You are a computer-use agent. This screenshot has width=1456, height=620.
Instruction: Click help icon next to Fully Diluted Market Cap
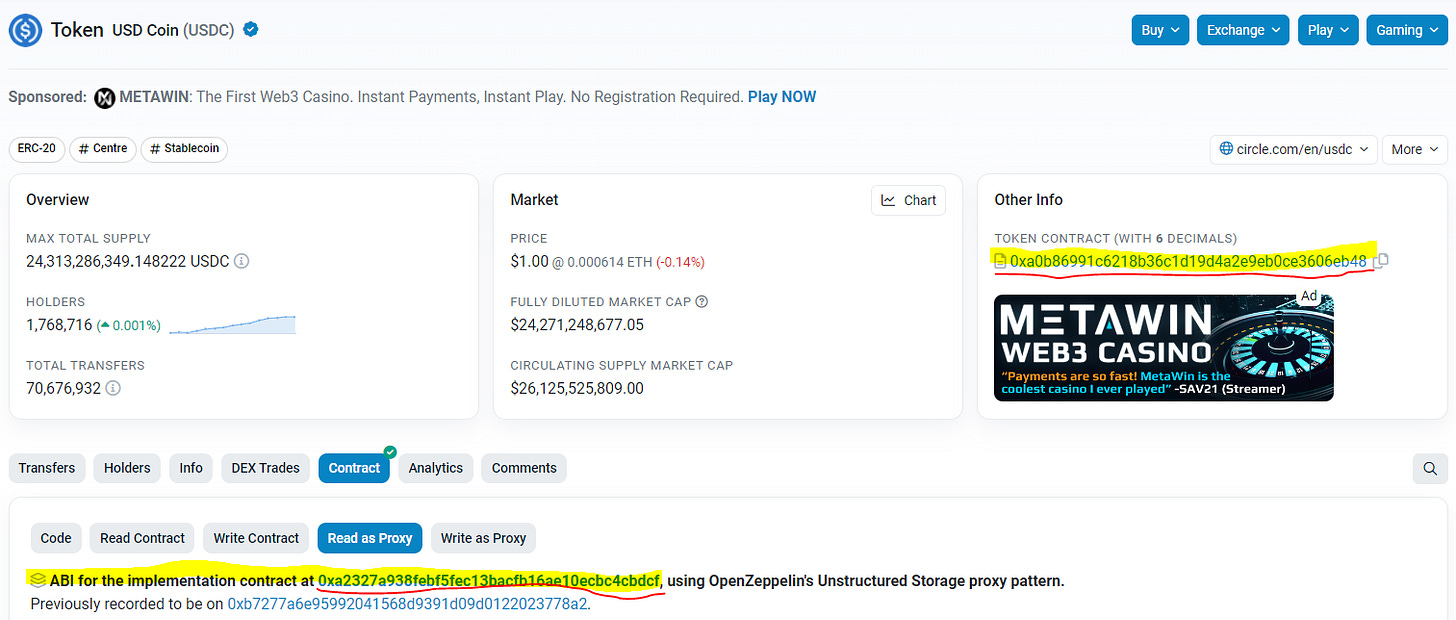pos(702,302)
